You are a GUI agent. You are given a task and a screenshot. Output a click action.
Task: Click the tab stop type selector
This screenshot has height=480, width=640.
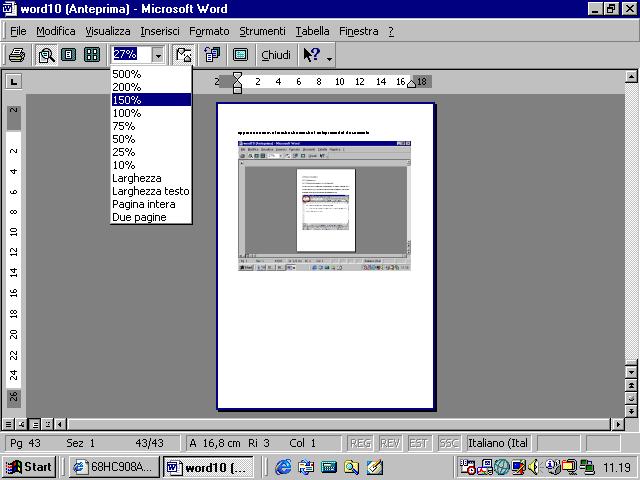13,82
